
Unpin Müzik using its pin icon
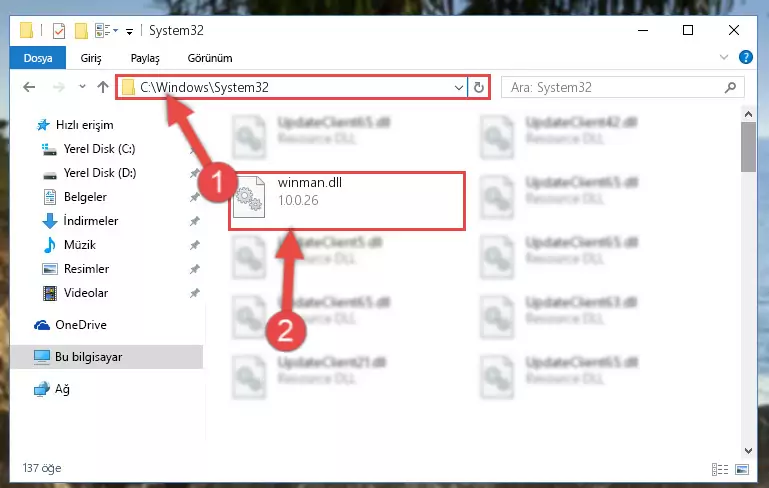pyautogui.click(x=195, y=245)
